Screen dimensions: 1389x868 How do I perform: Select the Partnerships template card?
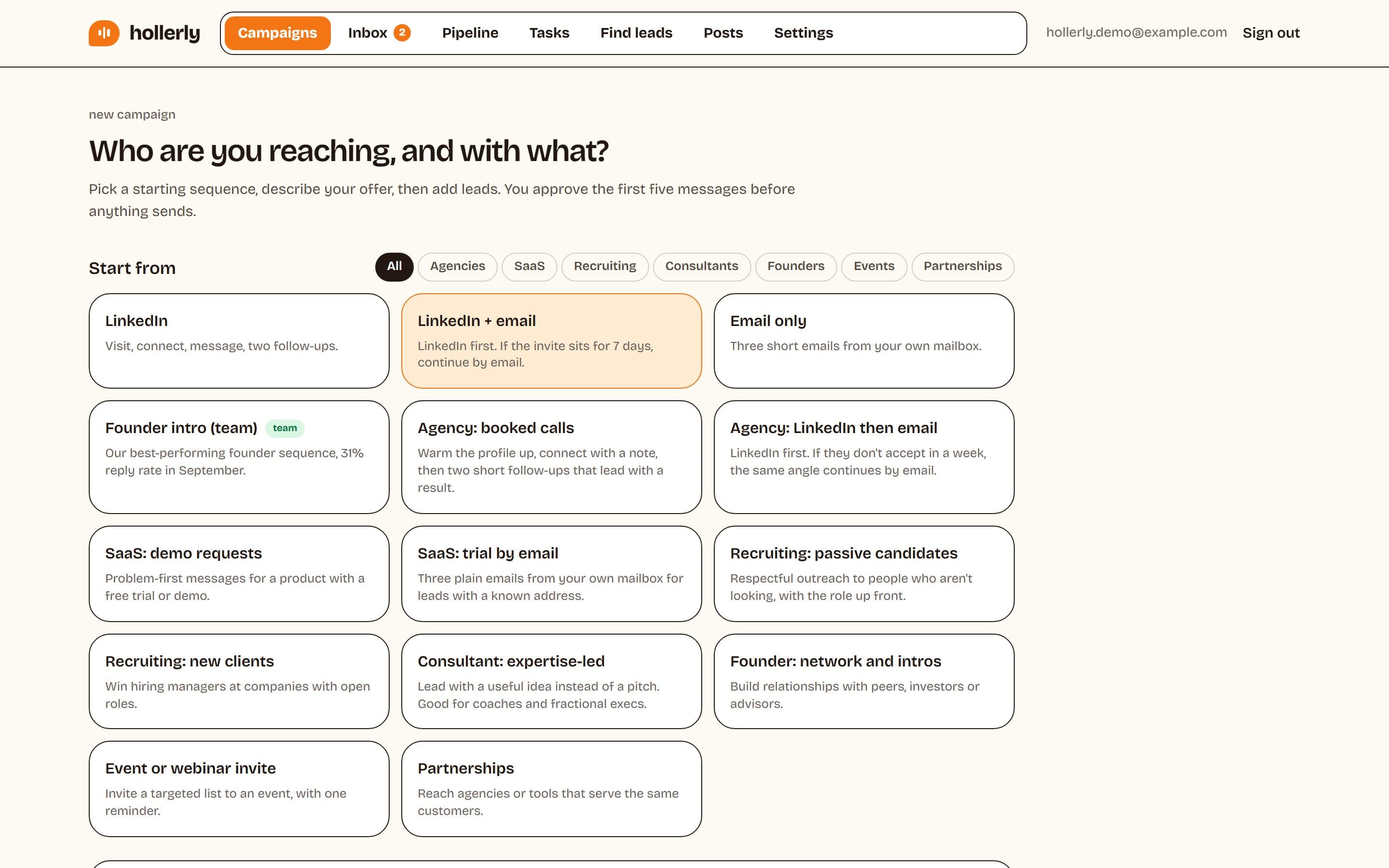[551, 789]
